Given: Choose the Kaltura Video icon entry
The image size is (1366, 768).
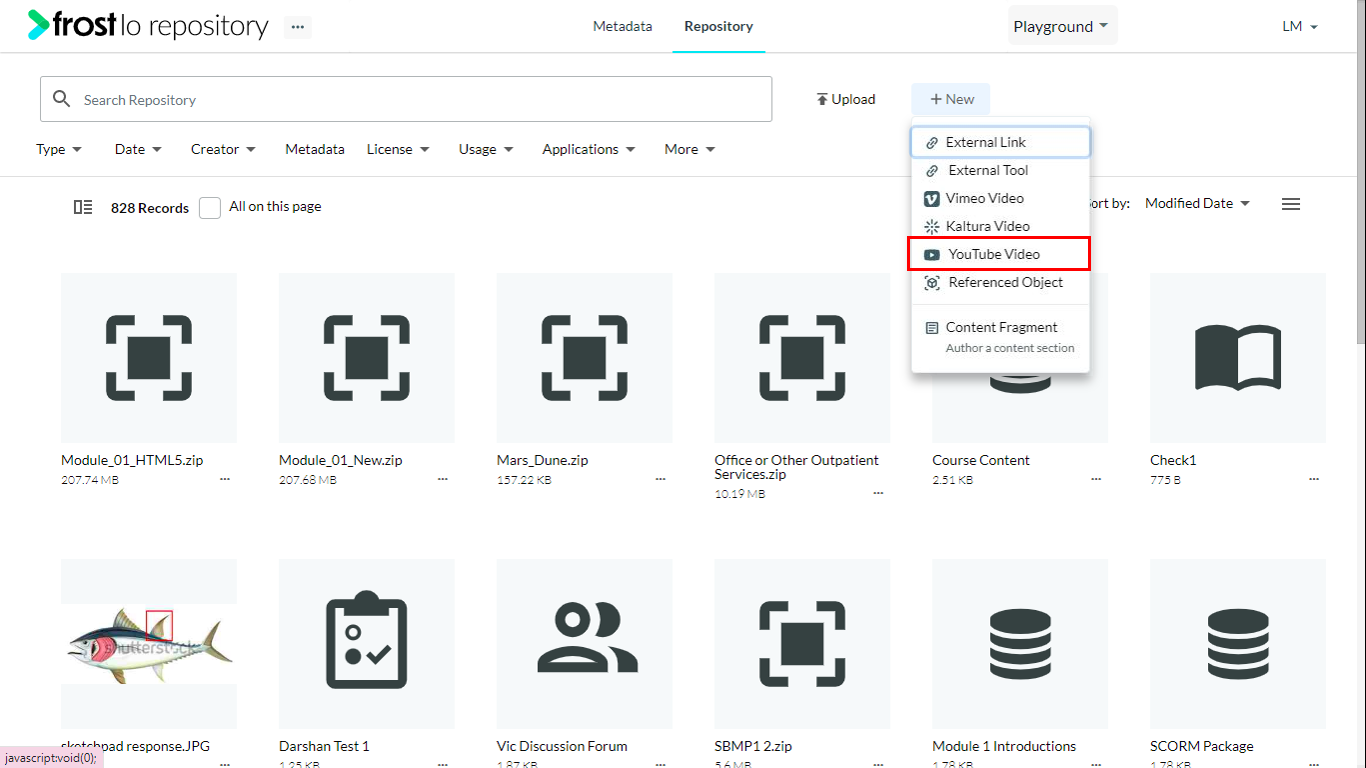Looking at the screenshot, I should point(931,227).
